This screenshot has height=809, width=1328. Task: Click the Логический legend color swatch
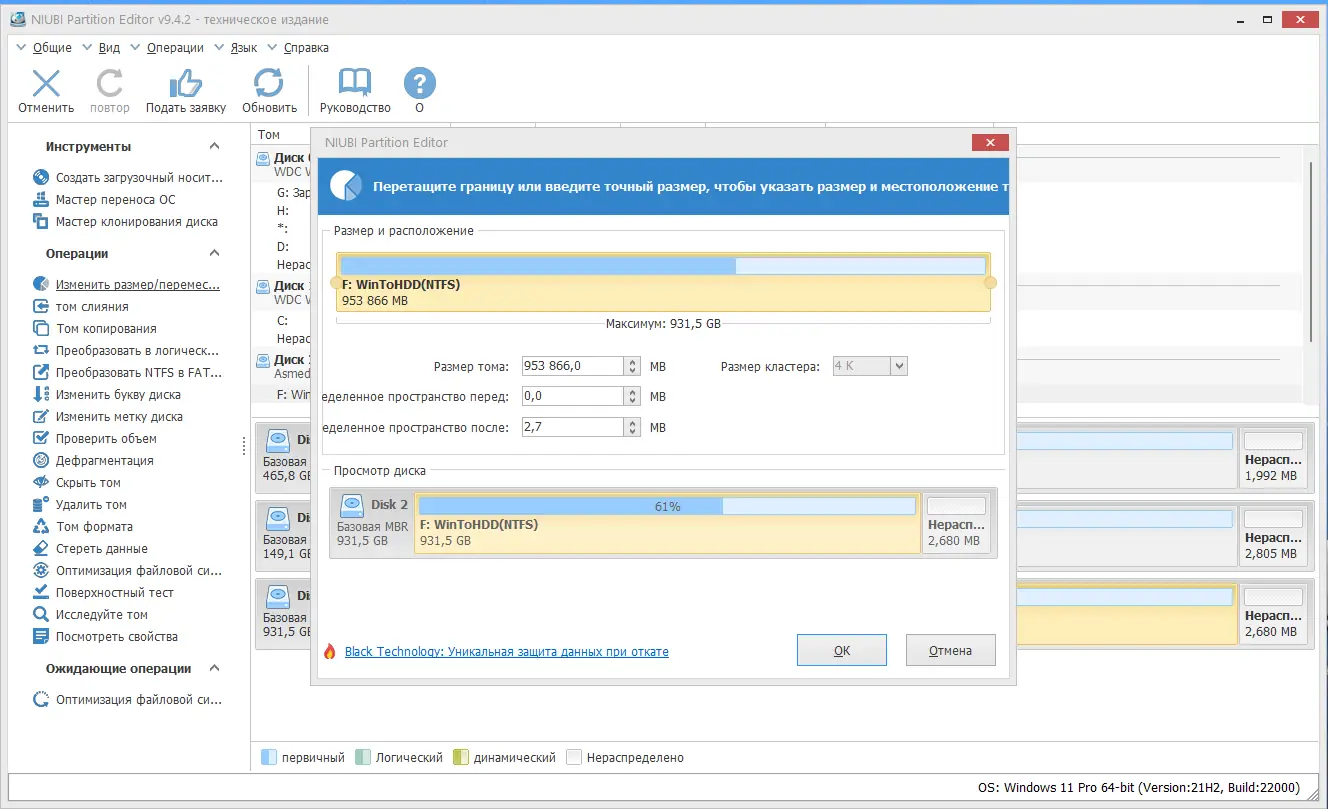[x=363, y=758]
